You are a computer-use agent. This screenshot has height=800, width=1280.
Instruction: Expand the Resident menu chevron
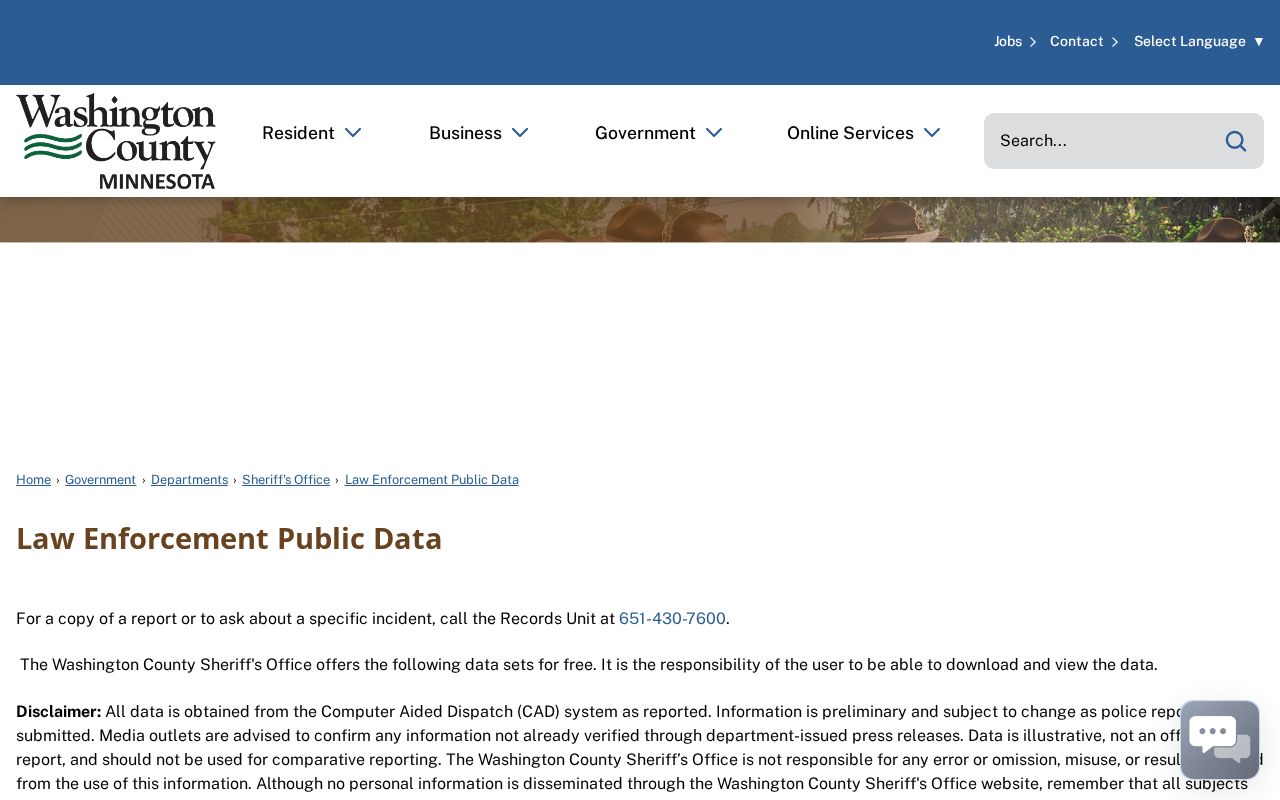[x=353, y=133]
